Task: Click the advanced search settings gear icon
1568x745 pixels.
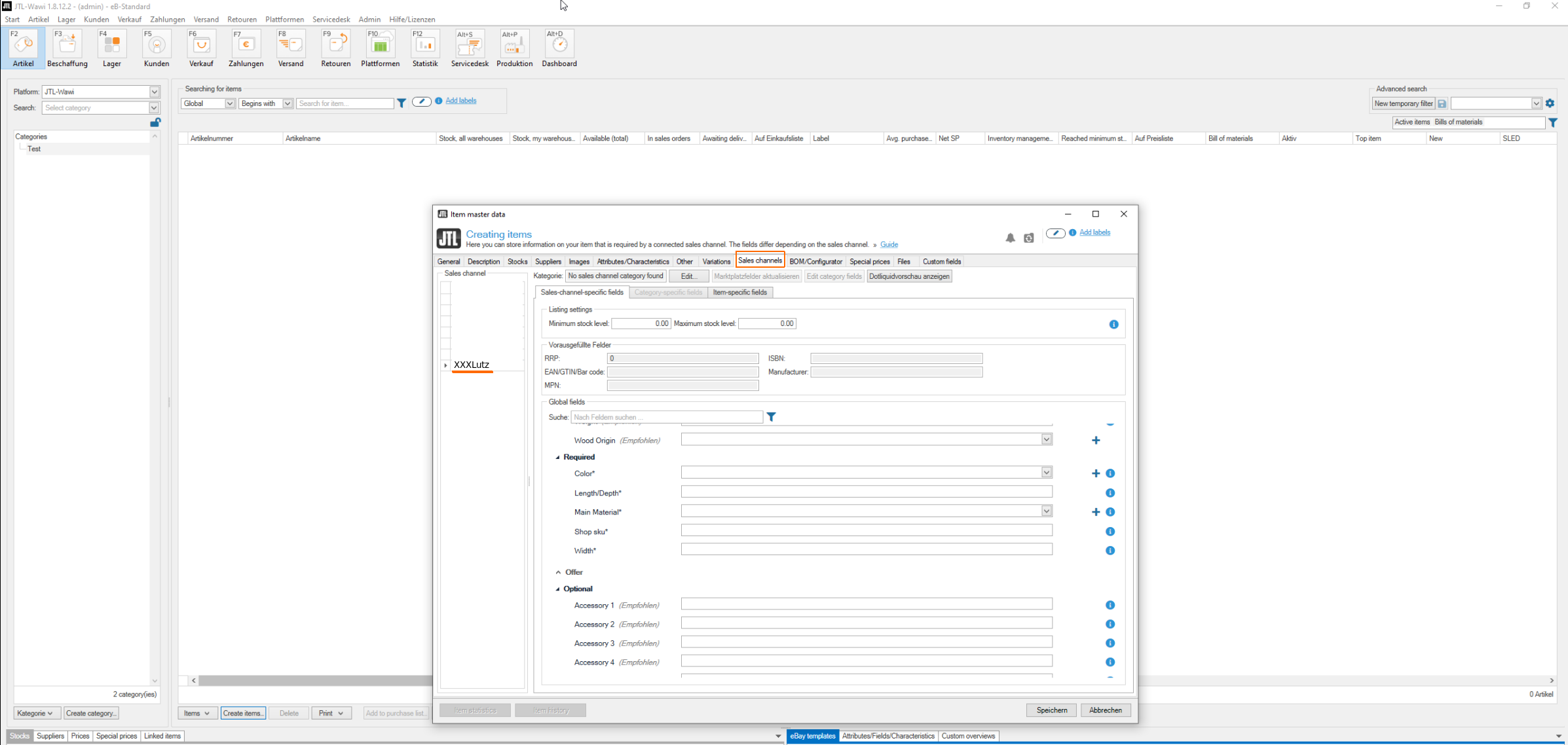Action: click(1550, 103)
